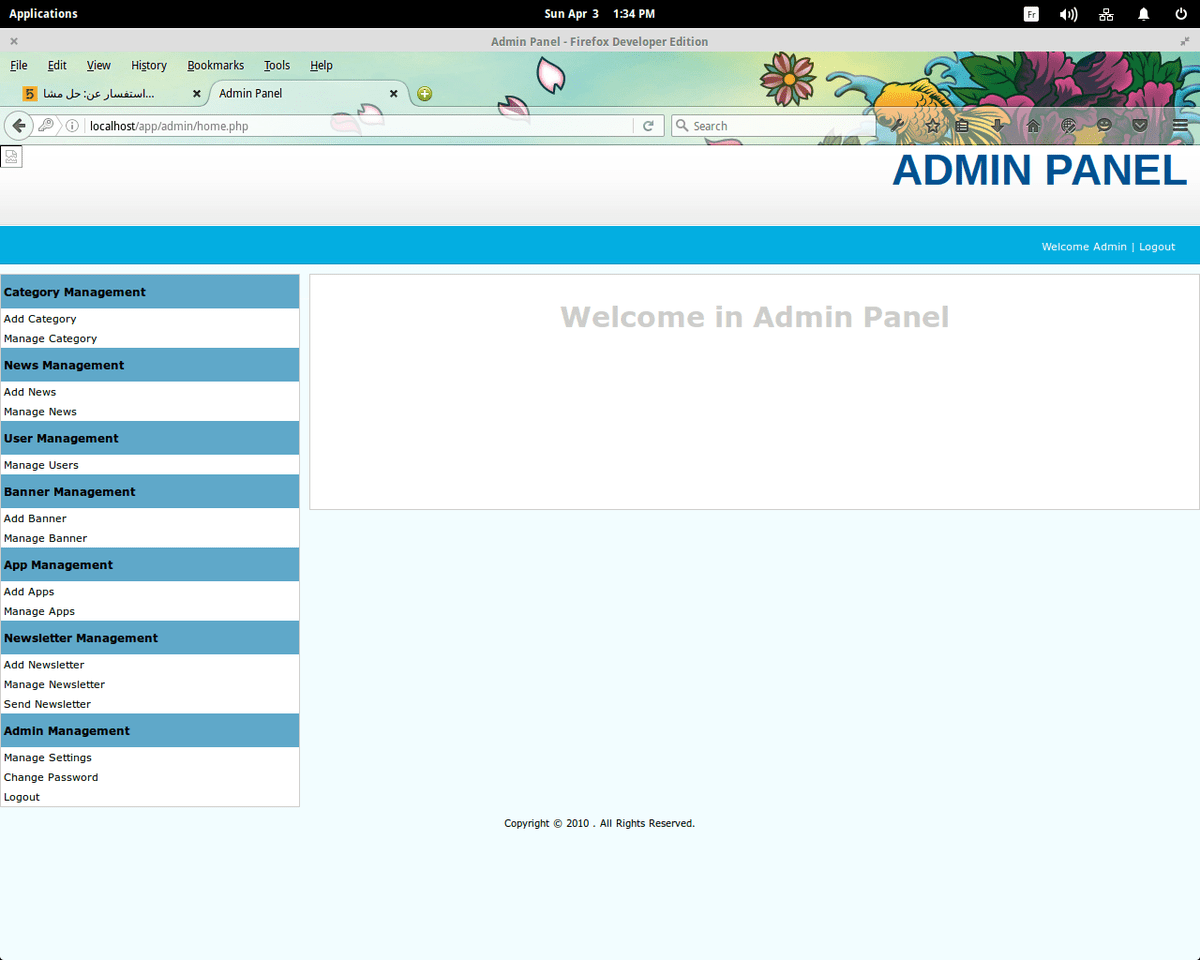This screenshot has height=960, width=1200.
Task: Open developer tools via the wrench icon
Action: click(x=898, y=126)
